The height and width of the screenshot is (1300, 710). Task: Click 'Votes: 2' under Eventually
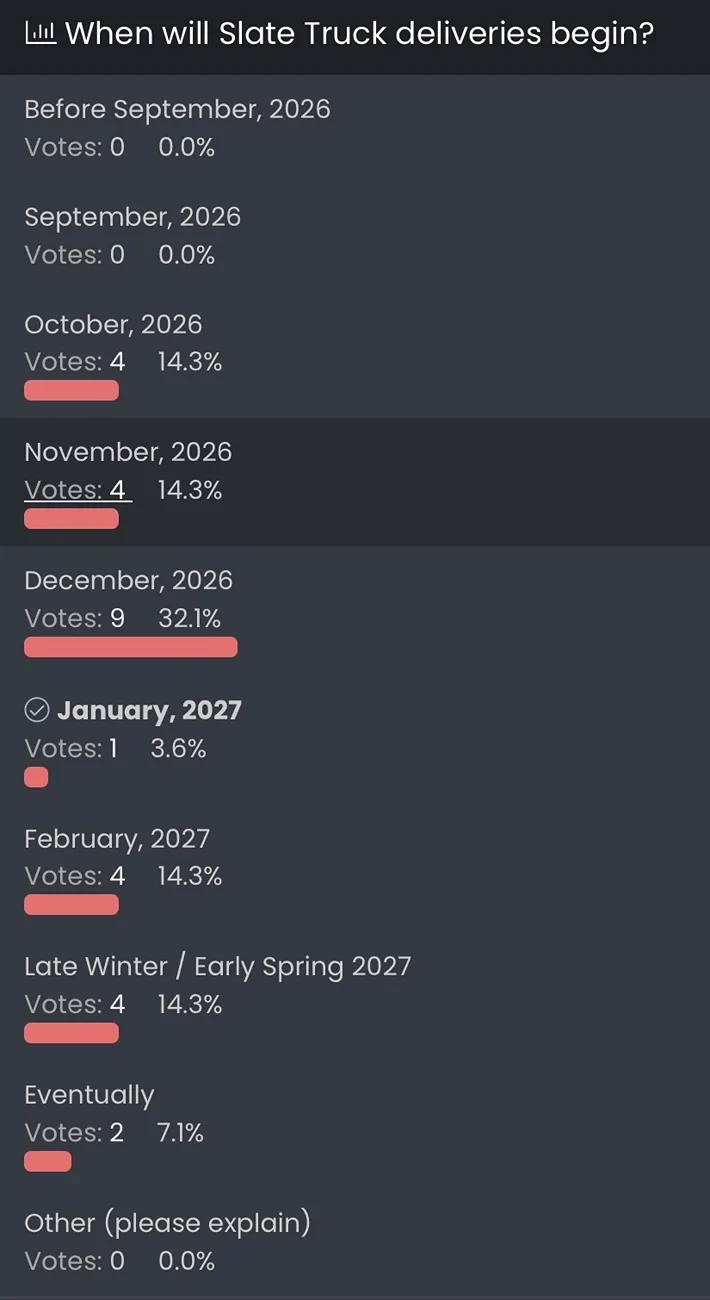pos(74,1132)
